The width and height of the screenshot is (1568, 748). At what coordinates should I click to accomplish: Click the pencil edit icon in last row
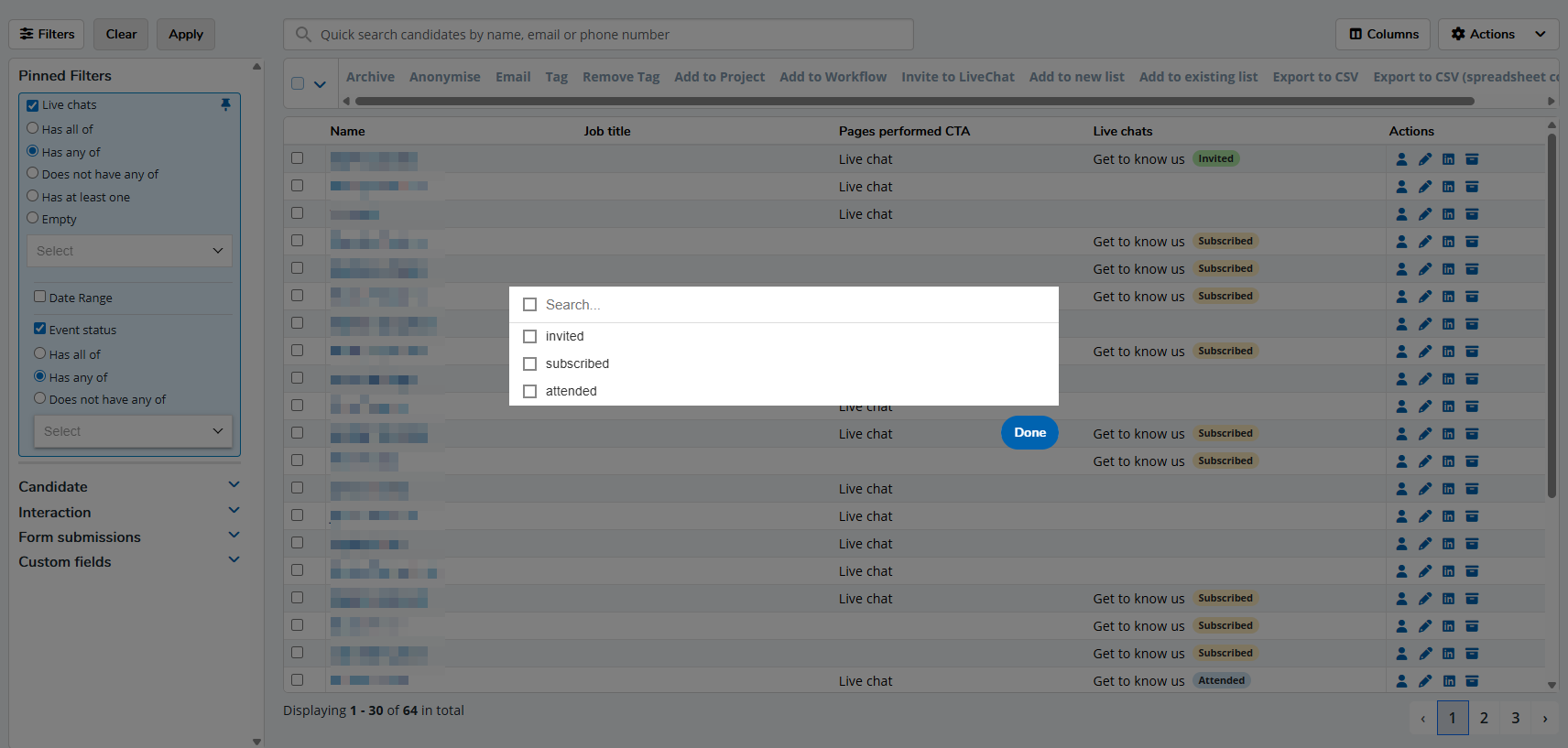tap(1425, 681)
